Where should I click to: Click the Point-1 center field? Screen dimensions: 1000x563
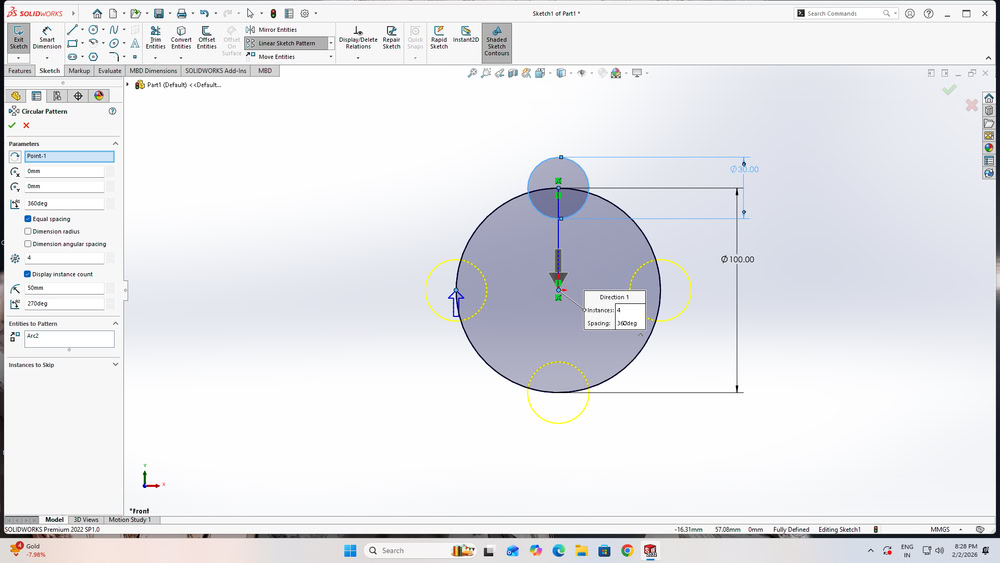point(69,156)
